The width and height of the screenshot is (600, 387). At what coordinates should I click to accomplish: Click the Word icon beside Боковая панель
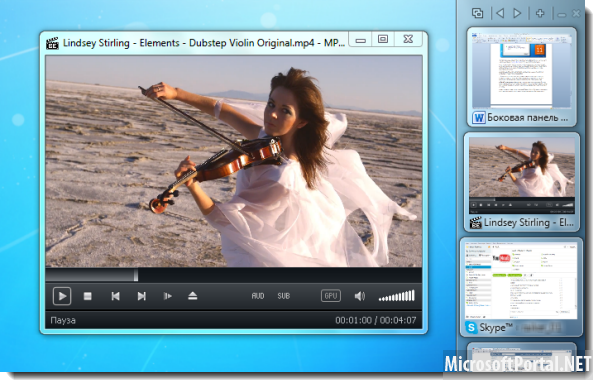[478, 118]
